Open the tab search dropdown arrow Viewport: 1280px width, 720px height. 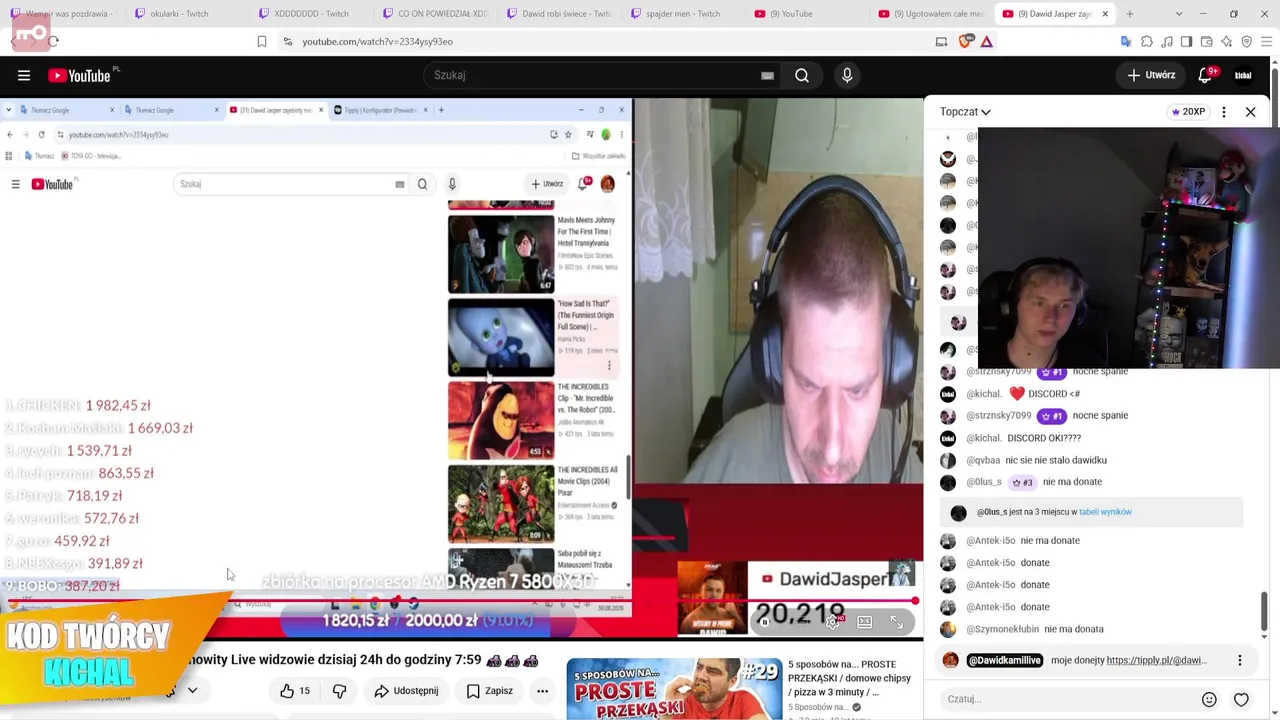1179,14
